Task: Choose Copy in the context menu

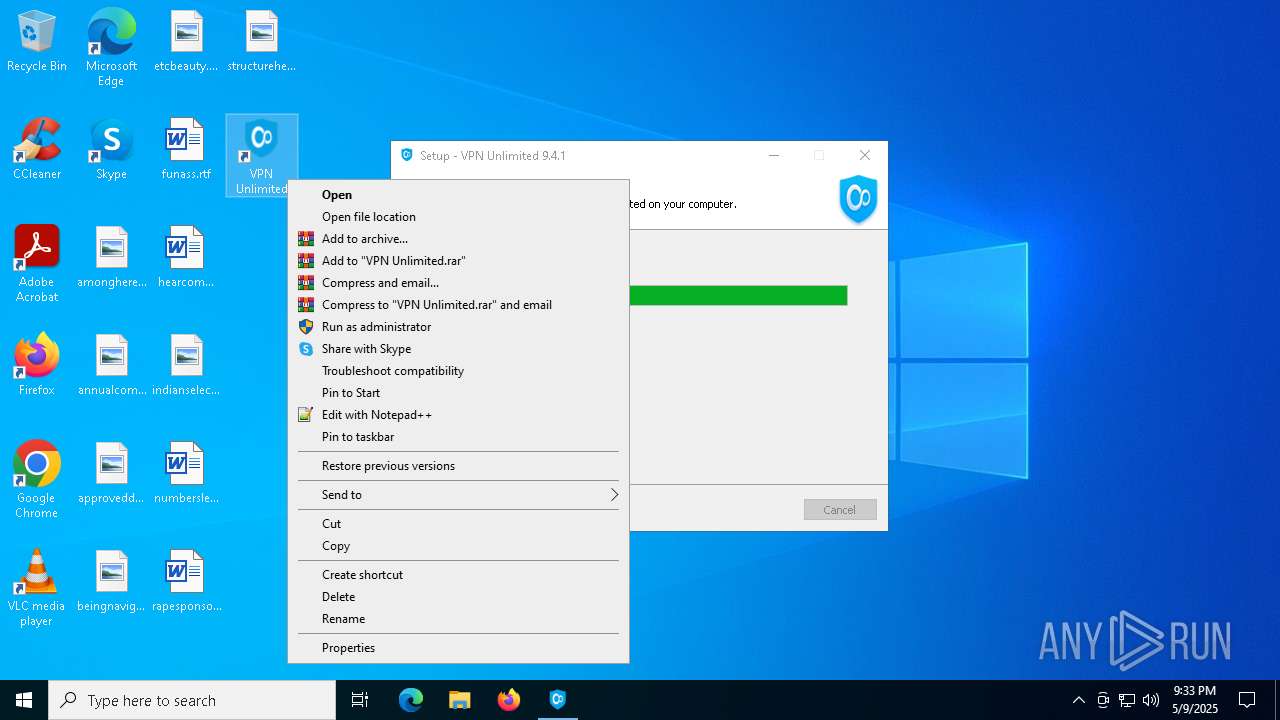Action: point(458,546)
